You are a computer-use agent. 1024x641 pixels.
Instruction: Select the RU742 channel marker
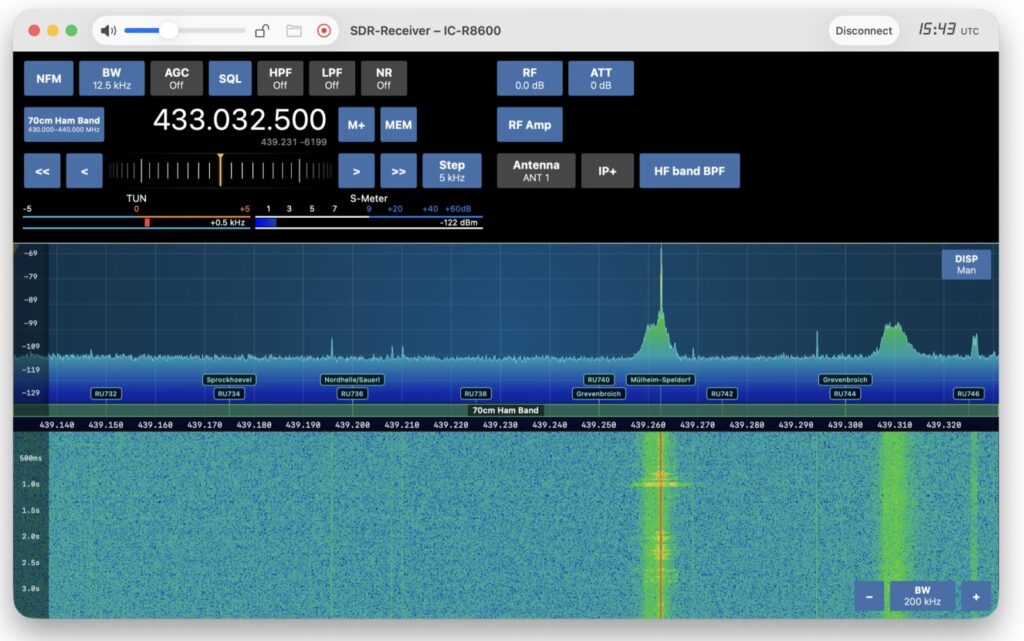click(722, 394)
